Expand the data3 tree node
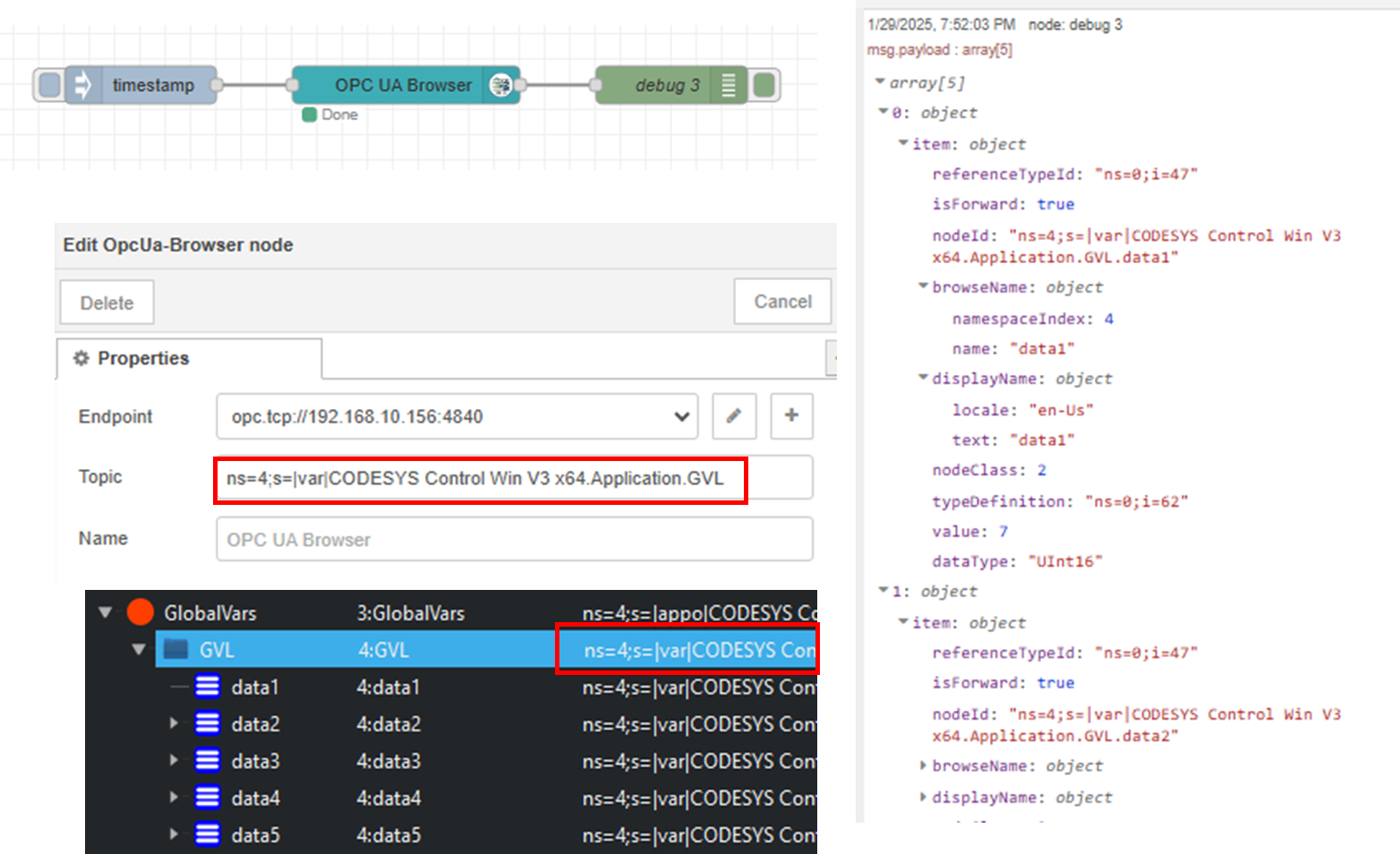 (x=174, y=760)
